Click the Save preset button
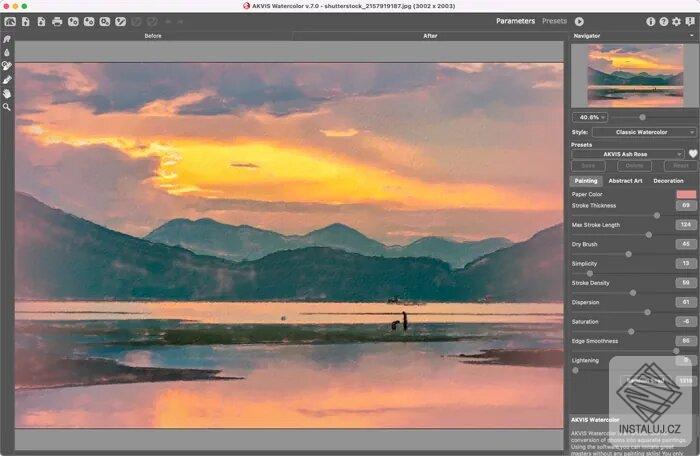The image size is (700, 456). pos(588,166)
